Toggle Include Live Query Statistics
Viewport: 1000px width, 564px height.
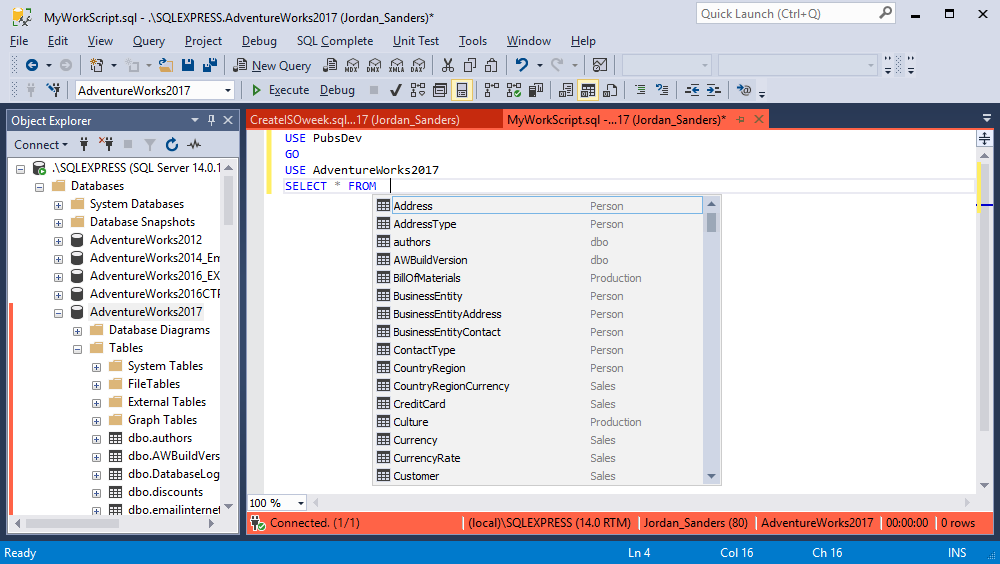[x=514, y=90]
